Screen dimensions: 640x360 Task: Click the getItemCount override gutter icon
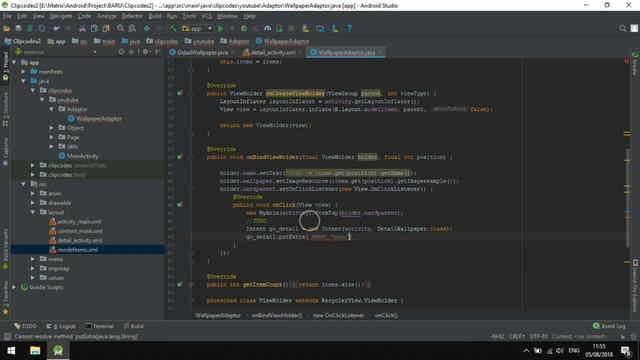(180, 284)
